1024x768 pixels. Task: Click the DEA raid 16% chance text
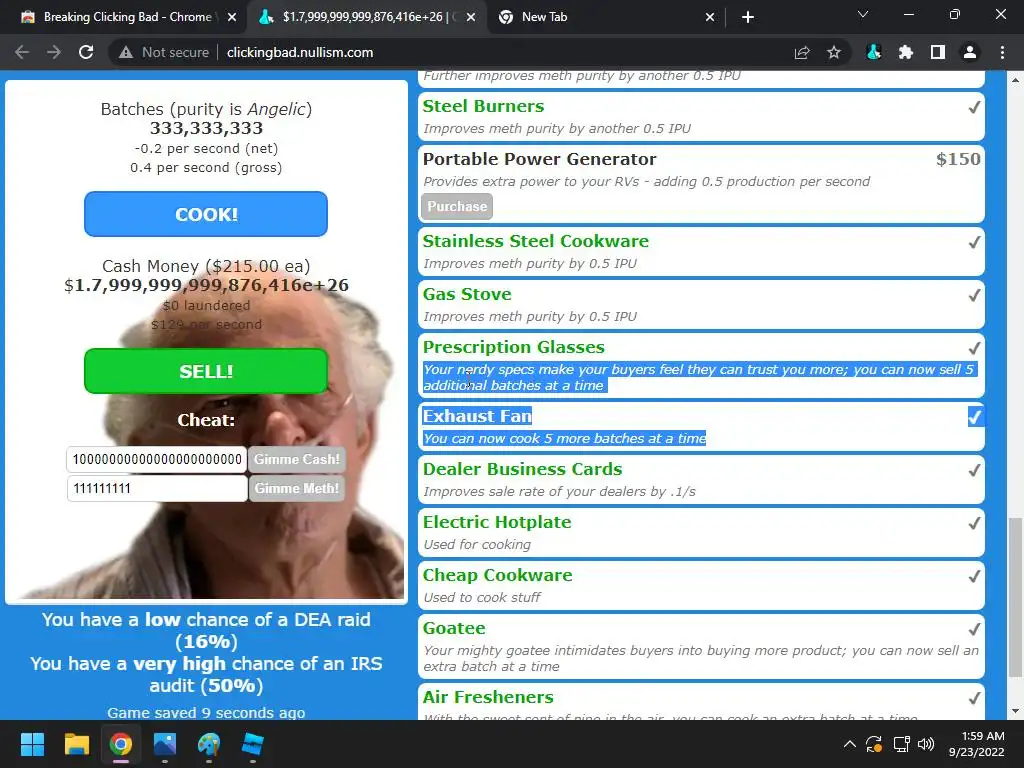[x=206, y=630]
